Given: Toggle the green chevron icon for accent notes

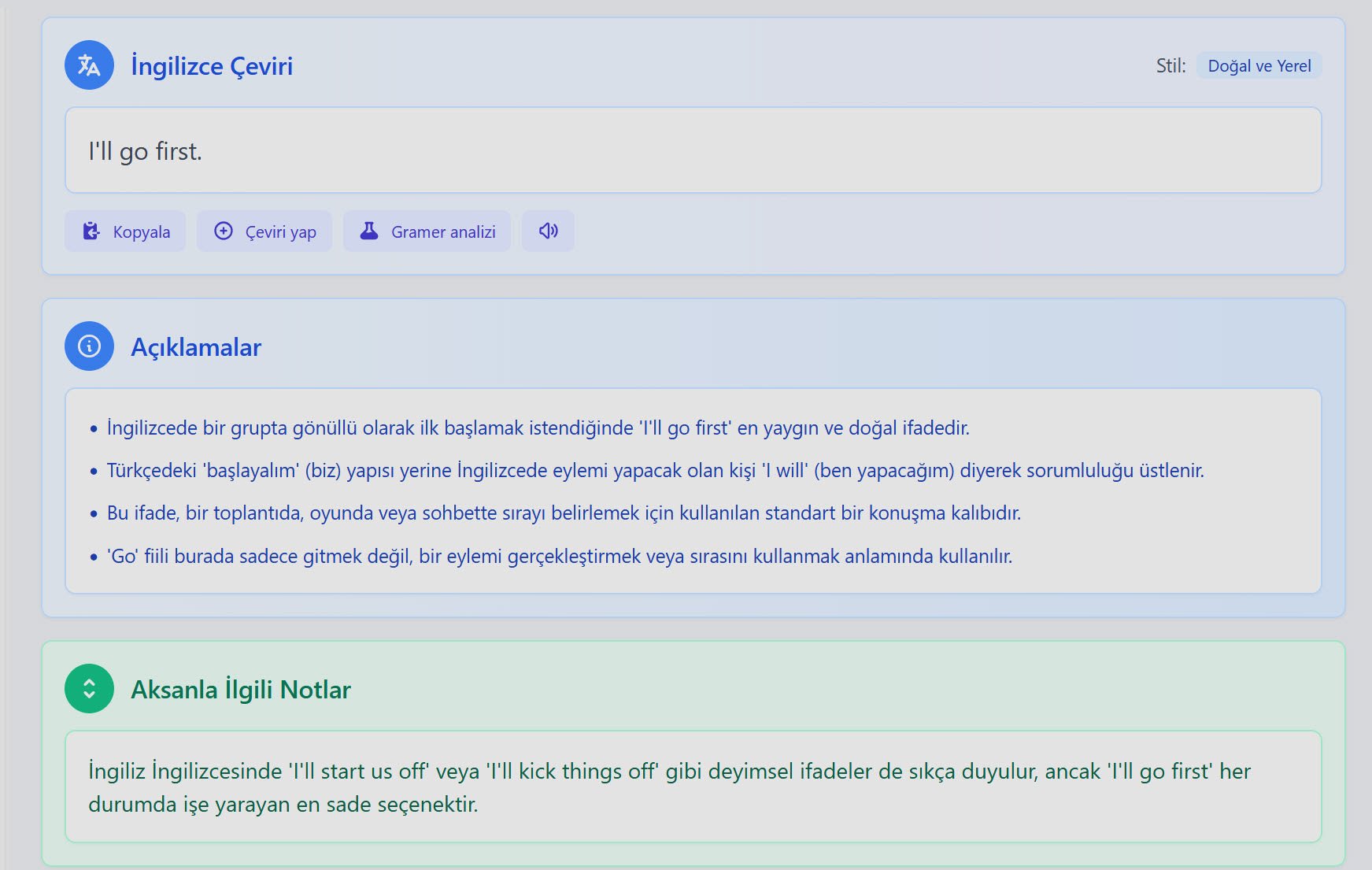Looking at the screenshot, I should coord(89,689).
